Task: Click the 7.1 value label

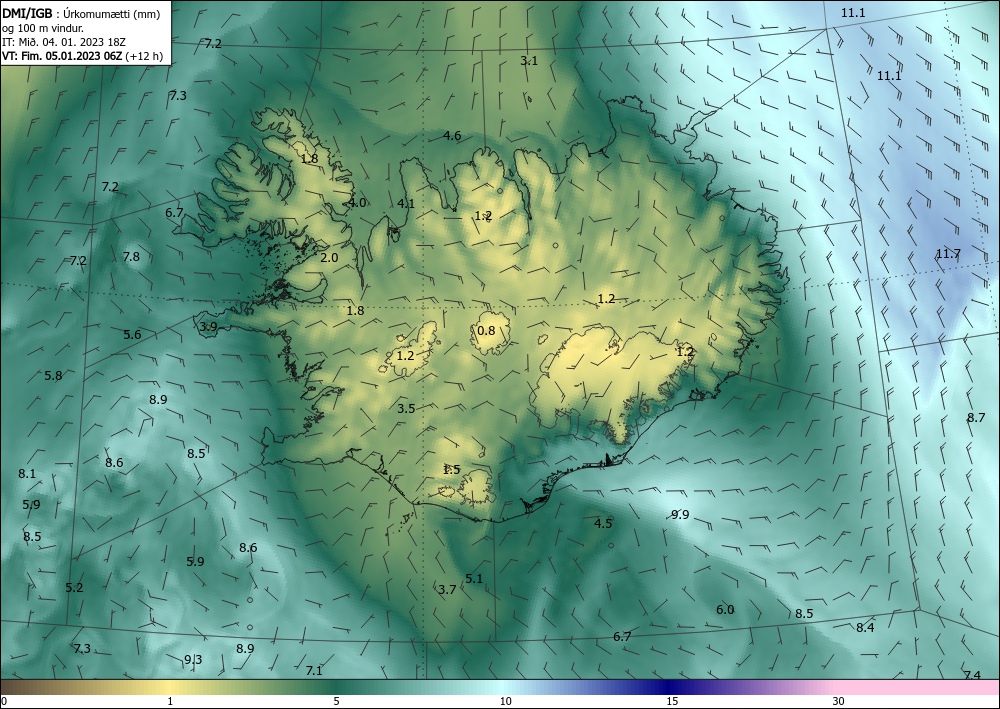Action: click(314, 670)
